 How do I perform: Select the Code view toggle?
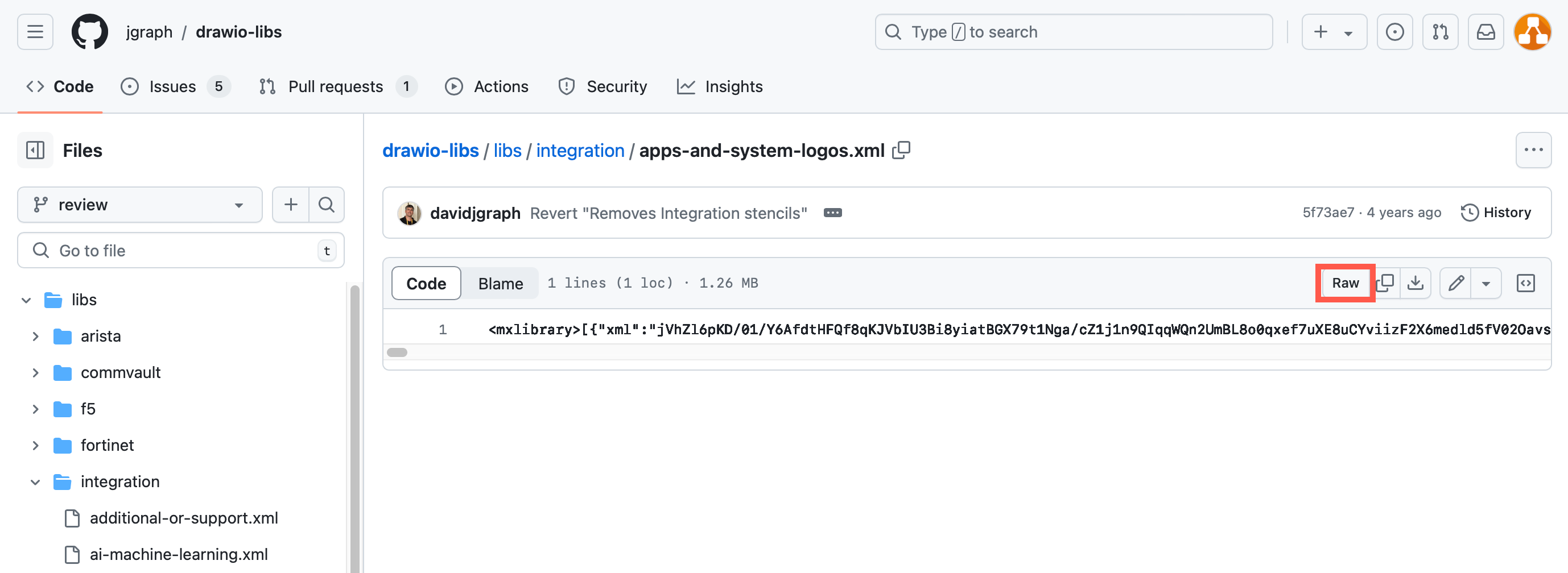coord(426,283)
